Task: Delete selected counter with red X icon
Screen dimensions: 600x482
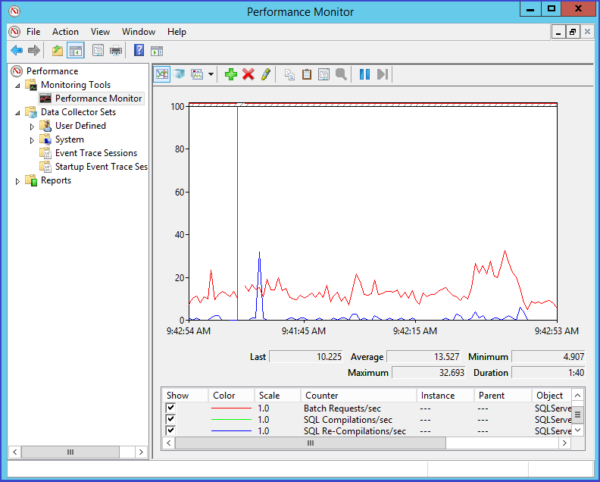Action: pyautogui.click(x=248, y=74)
